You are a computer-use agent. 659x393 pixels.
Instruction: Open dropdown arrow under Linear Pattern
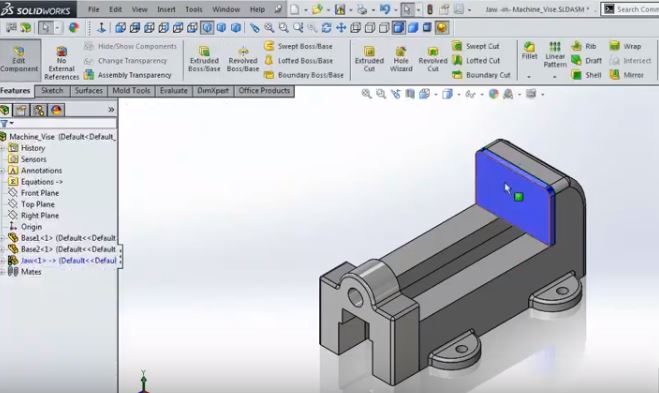[x=555, y=77]
